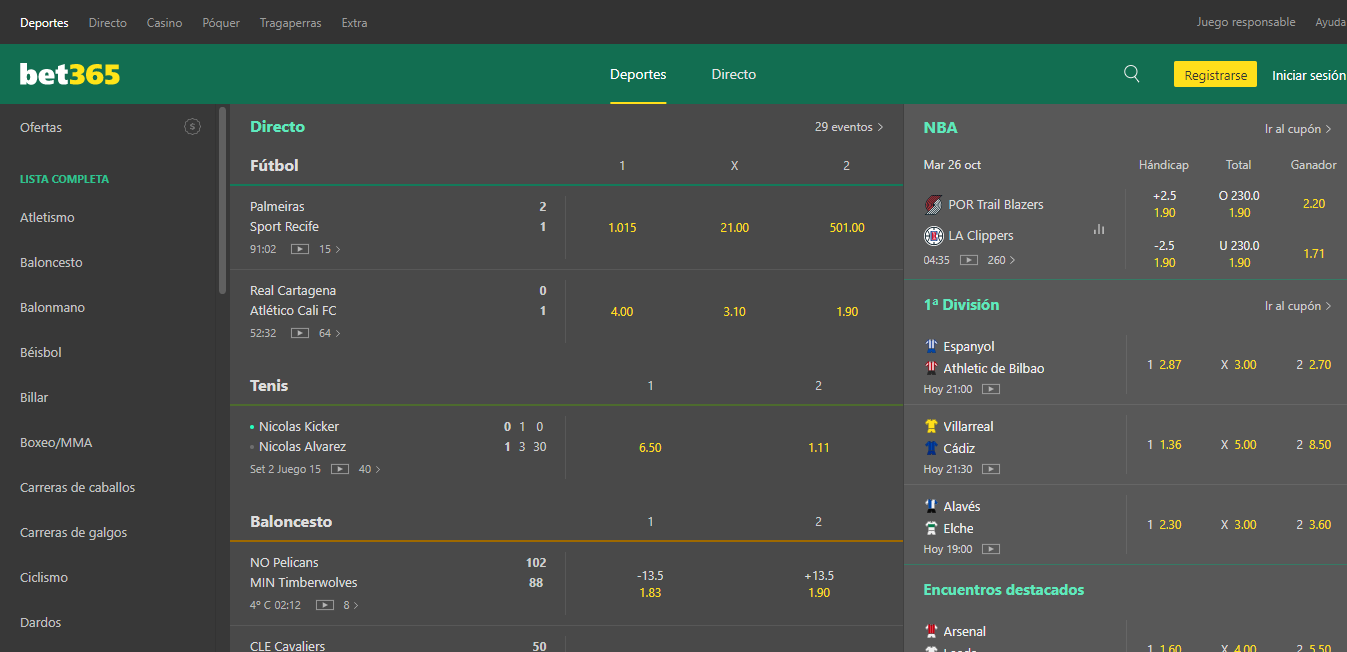Click the Elche jersey icon
Viewport: 1347px width, 652px height.
click(932, 528)
